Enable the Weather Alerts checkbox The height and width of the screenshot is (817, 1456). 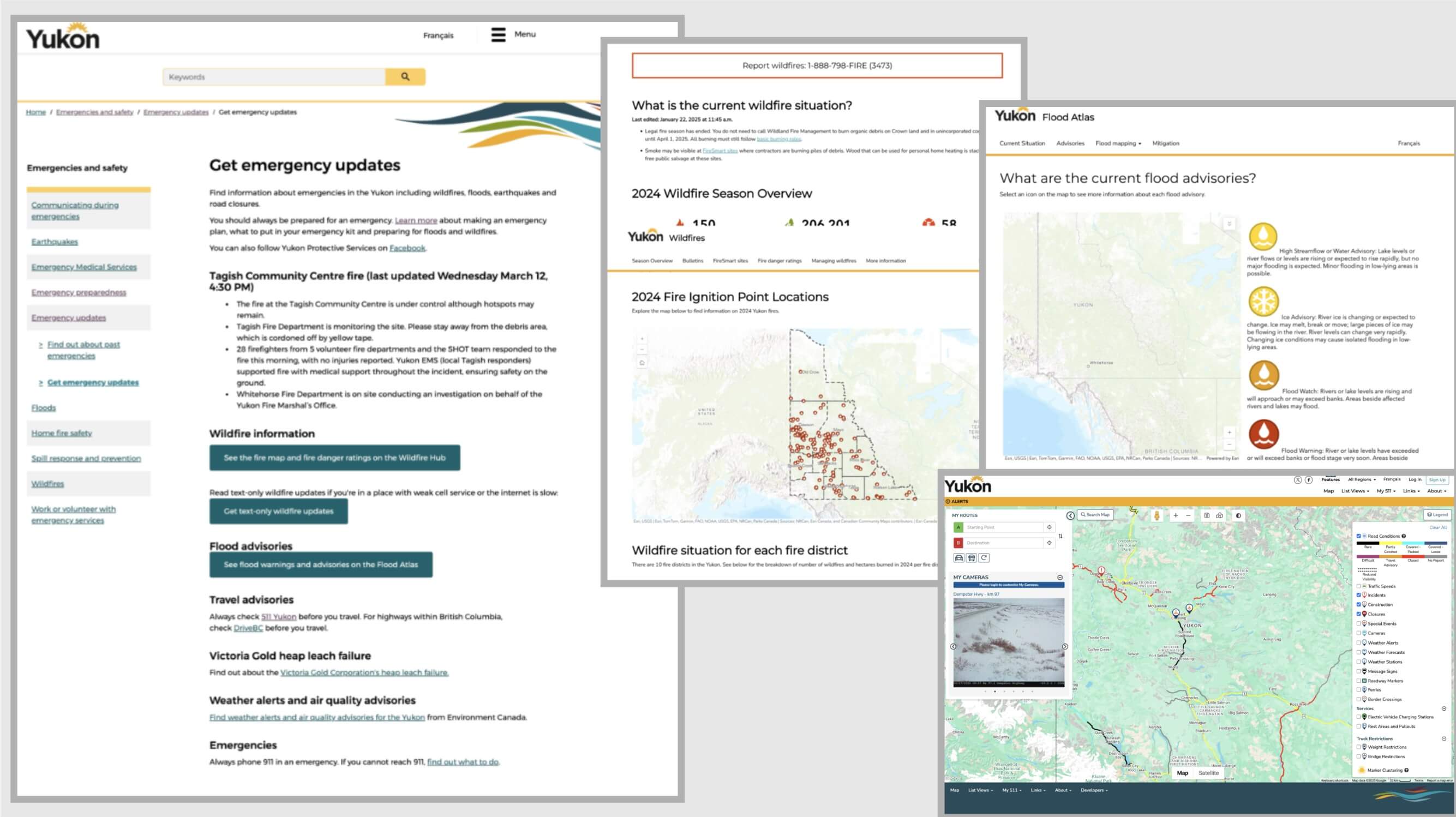(1359, 642)
